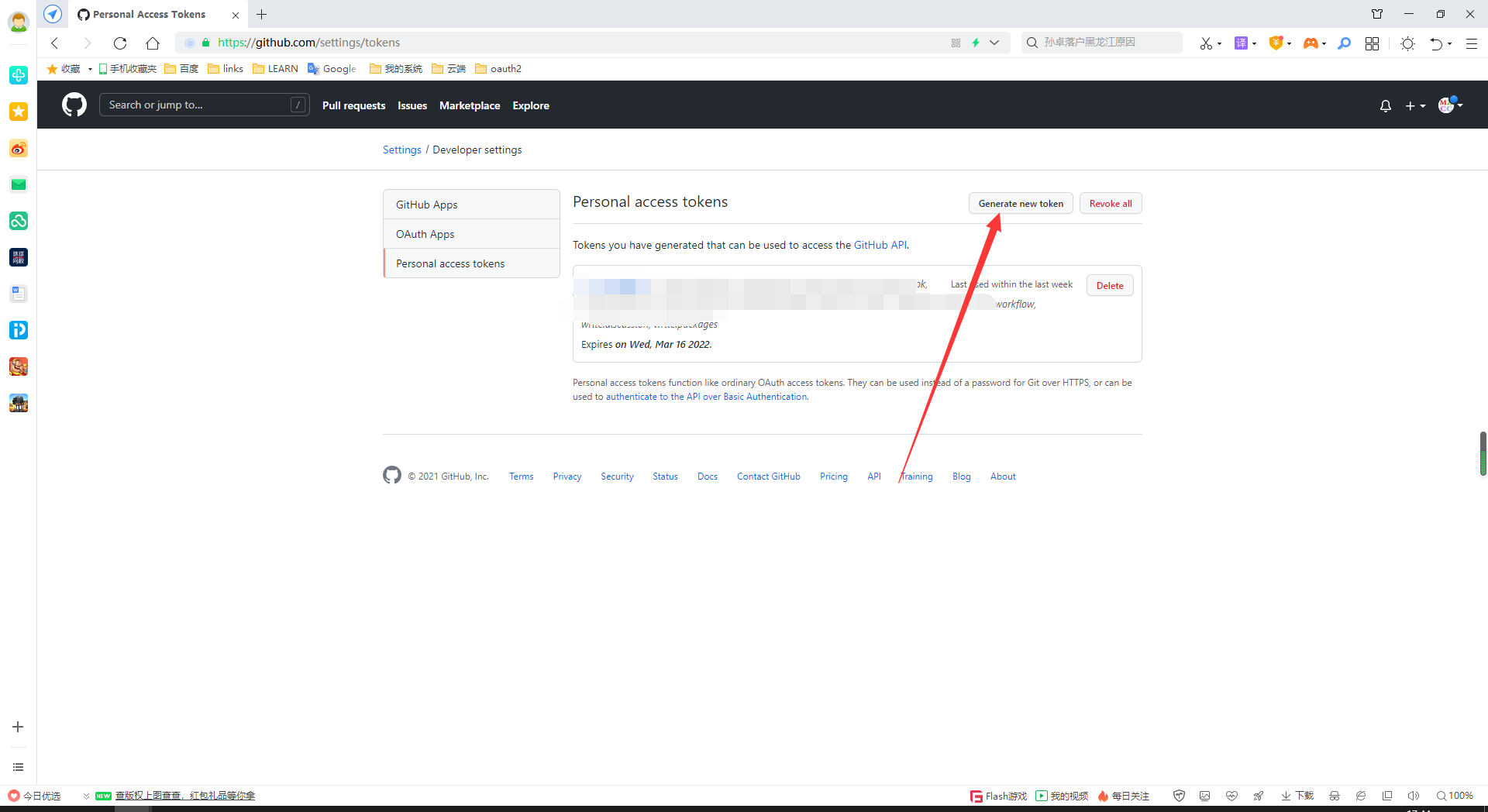Click Generate new token button
This screenshot has width=1488, height=812.
1021,204
